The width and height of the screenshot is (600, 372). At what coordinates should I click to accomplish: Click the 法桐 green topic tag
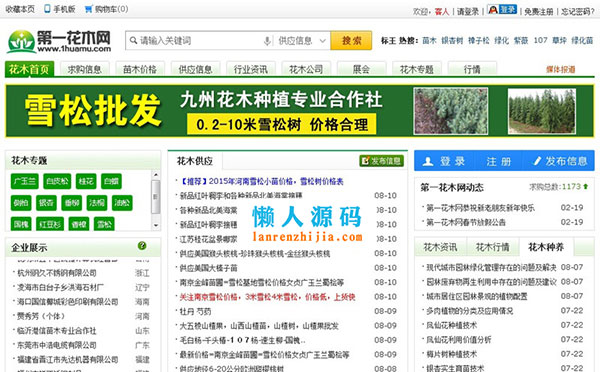pyautogui.click(x=97, y=203)
